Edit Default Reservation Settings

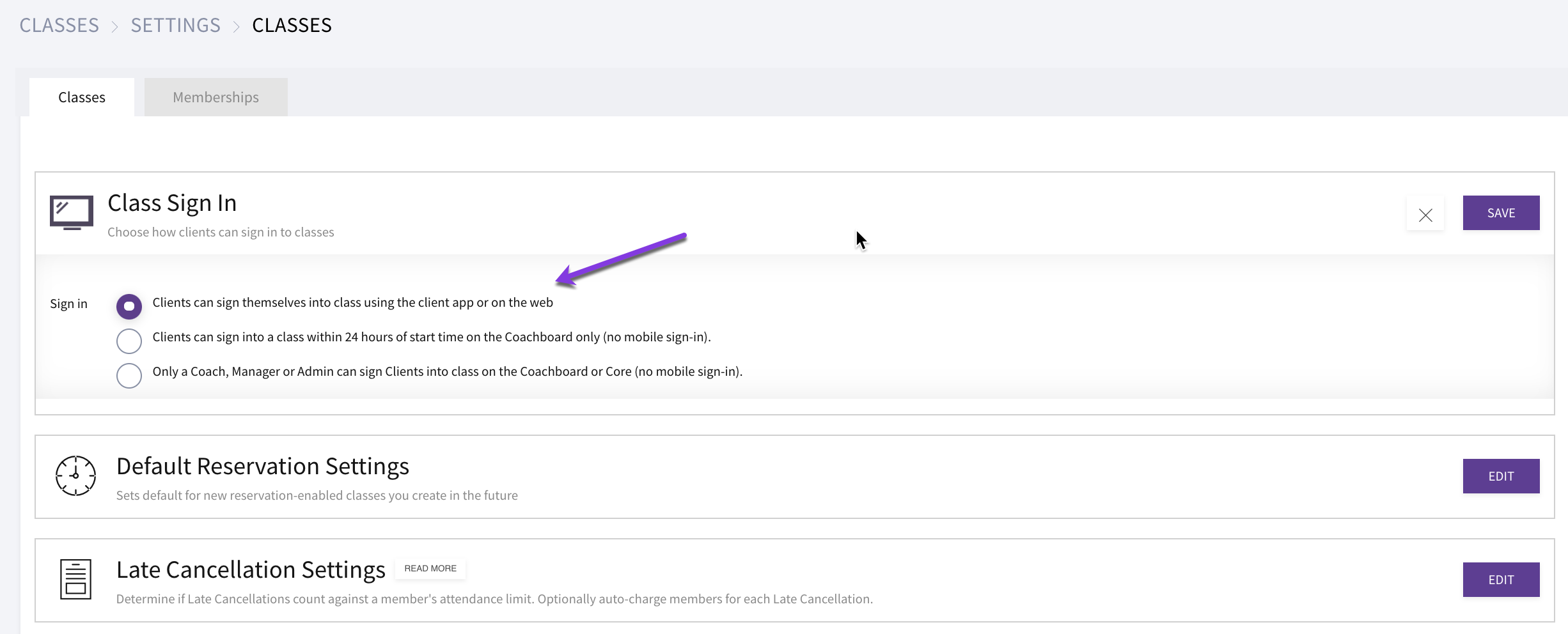click(x=1501, y=476)
